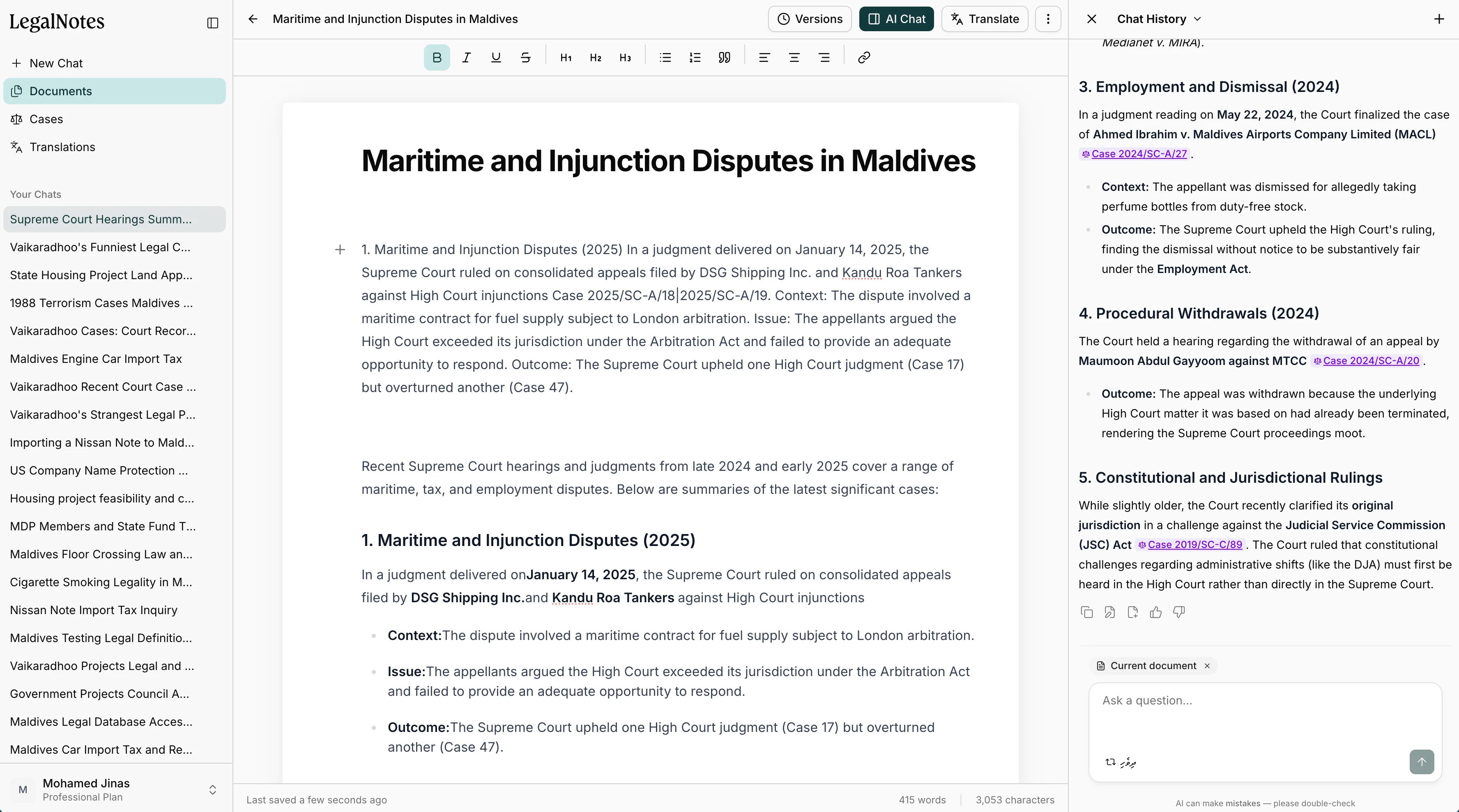The image size is (1459, 812).
Task: Open Case 2024/SC-A/27 link
Action: coord(1135,154)
